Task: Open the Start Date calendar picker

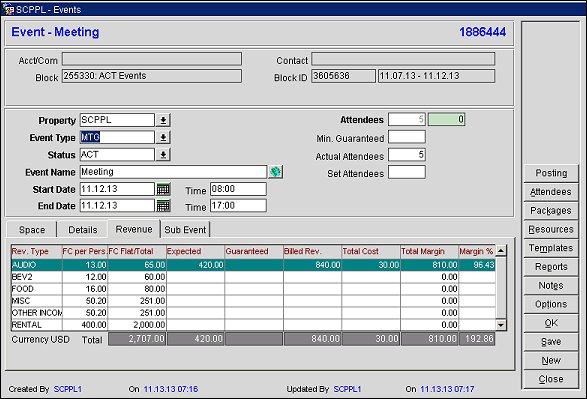Action: [x=163, y=189]
